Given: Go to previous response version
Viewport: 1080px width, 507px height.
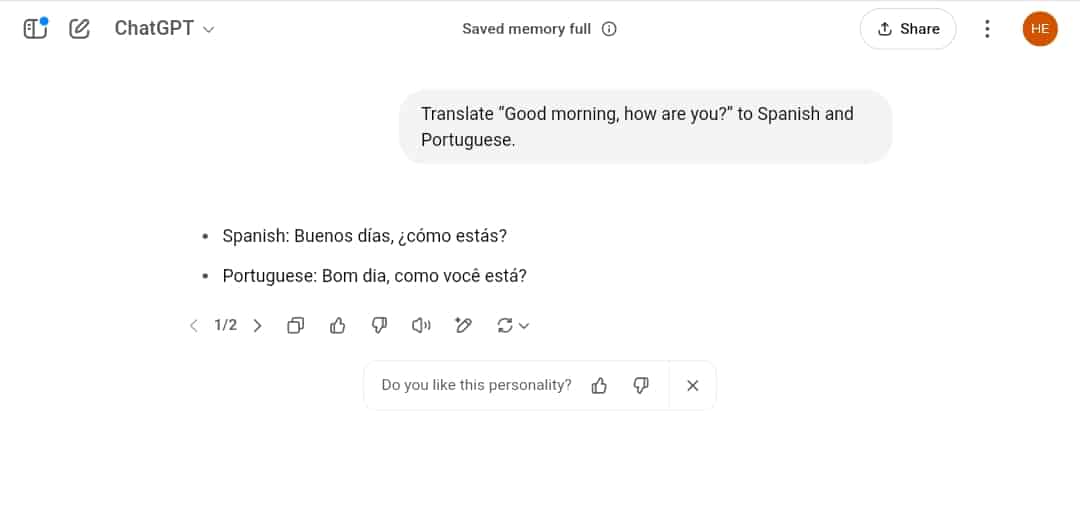Looking at the screenshot, I should pyautogui.click(x=194, y=326).
